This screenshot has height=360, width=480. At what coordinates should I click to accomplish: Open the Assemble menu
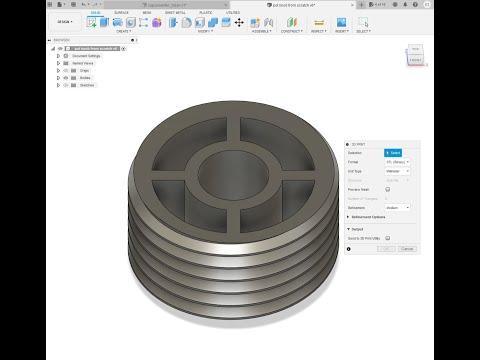(262, 31)
